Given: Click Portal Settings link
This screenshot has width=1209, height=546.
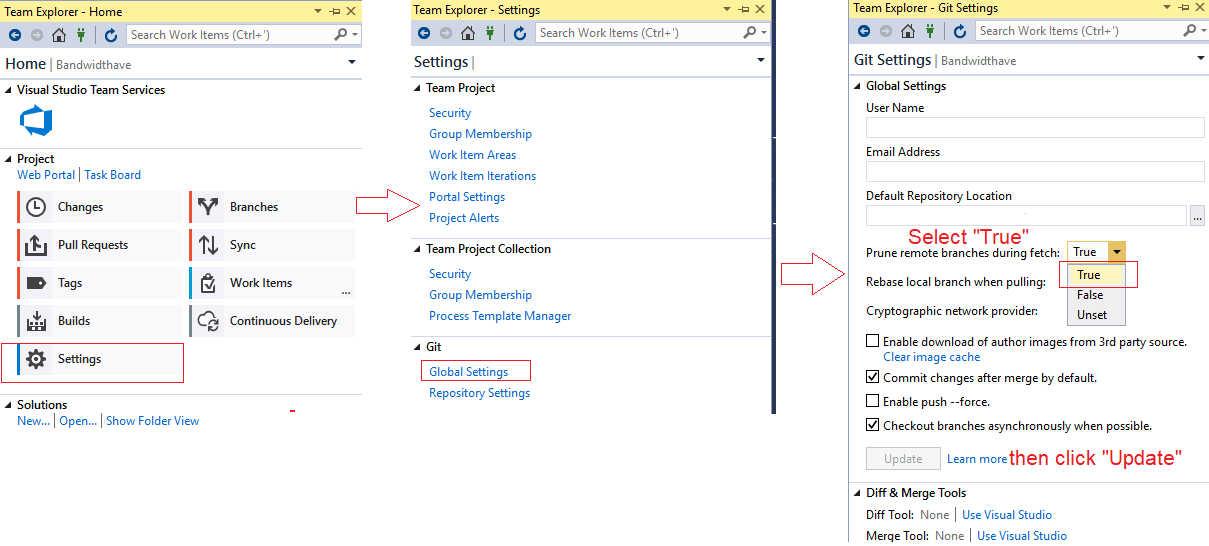Looking at the screenshot, I should pos(467,197).
